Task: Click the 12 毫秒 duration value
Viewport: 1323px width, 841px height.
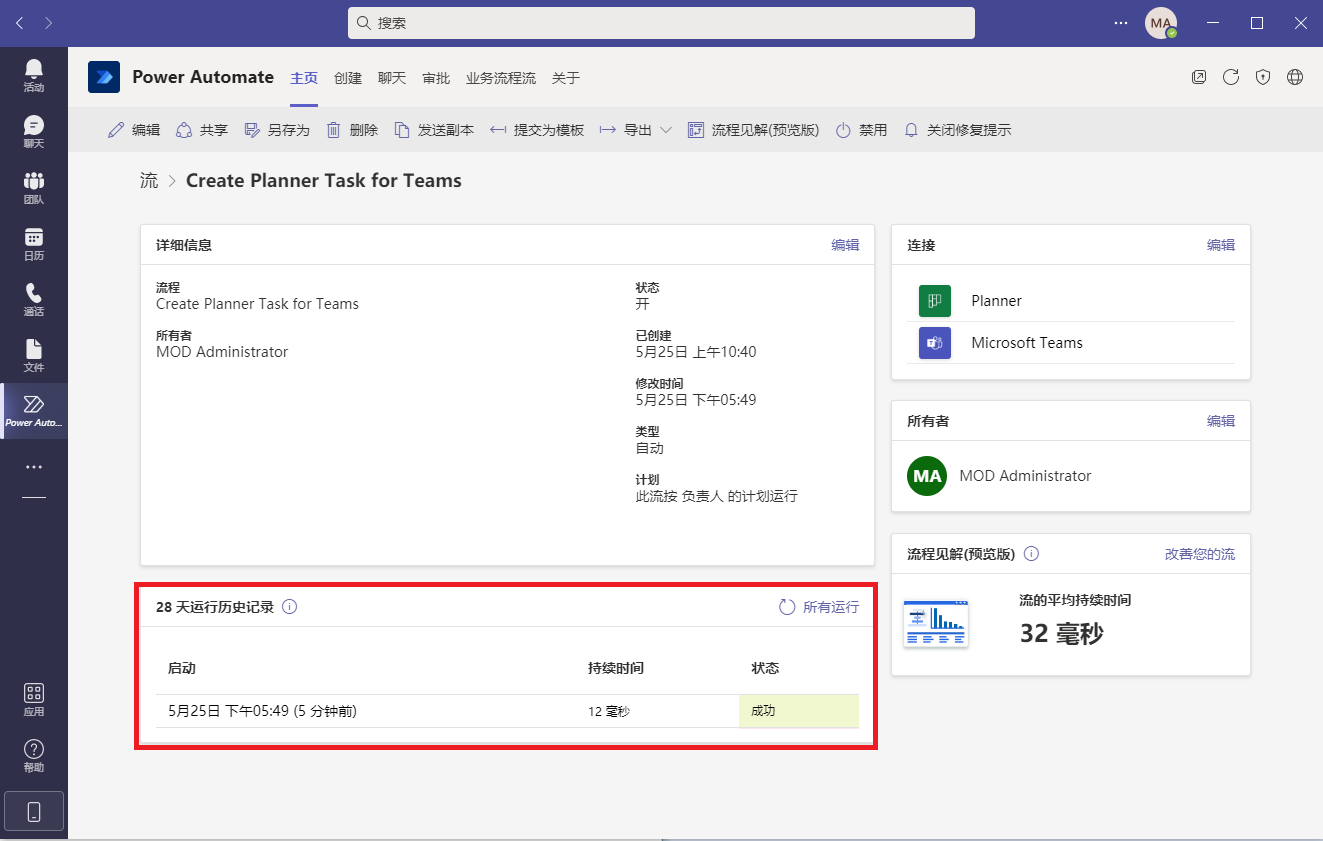Action: (609, 712)
